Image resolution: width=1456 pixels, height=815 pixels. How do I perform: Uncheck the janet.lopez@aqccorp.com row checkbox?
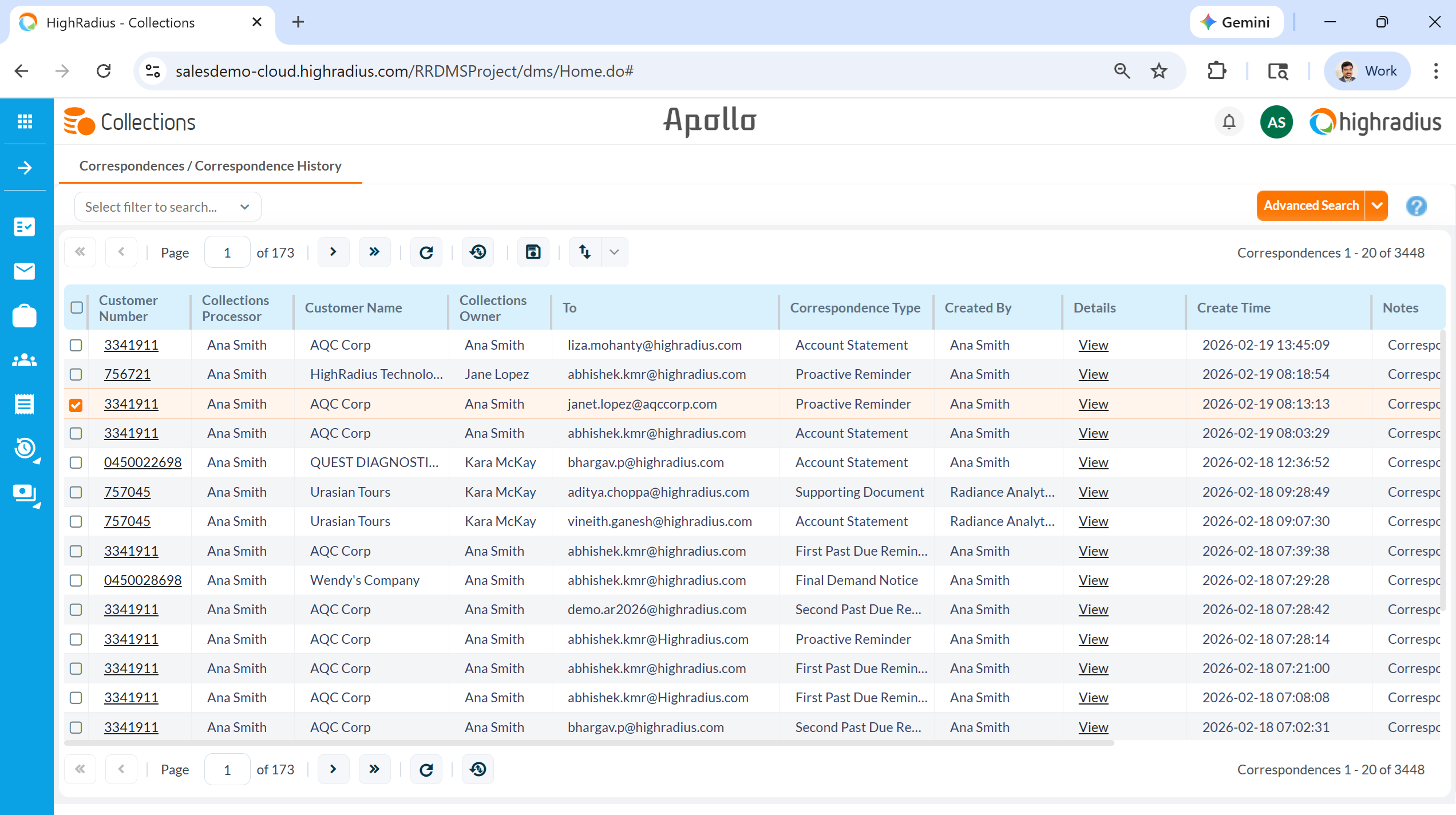click(x=76, y=405)
